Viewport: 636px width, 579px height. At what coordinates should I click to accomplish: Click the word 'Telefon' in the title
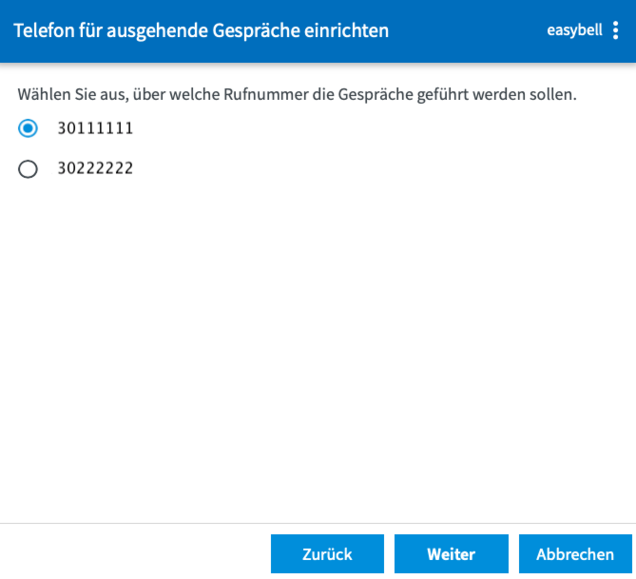[44, 30]
